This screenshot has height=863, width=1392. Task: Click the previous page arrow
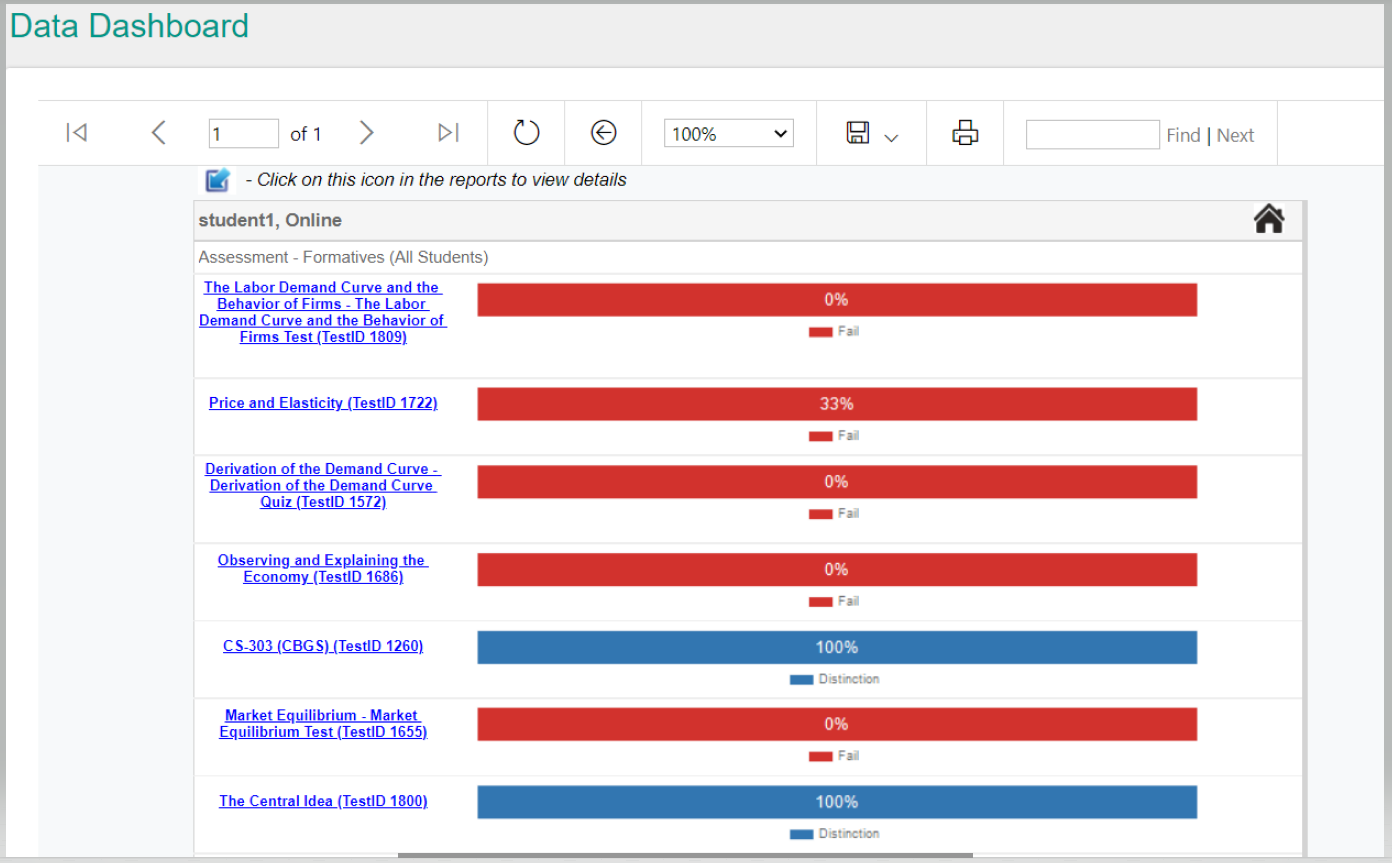[158, 133]
